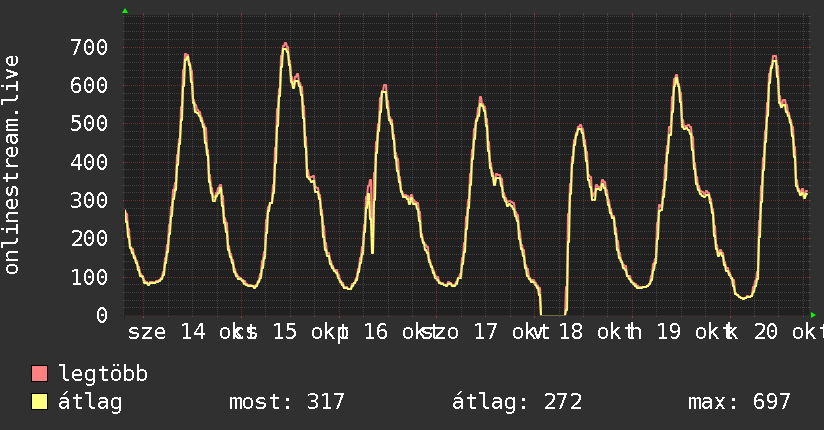Image resolution: width=824 pixels, height=430 pixels.
Task: Click the '20 okt' date label
Action: click(789, 332)
